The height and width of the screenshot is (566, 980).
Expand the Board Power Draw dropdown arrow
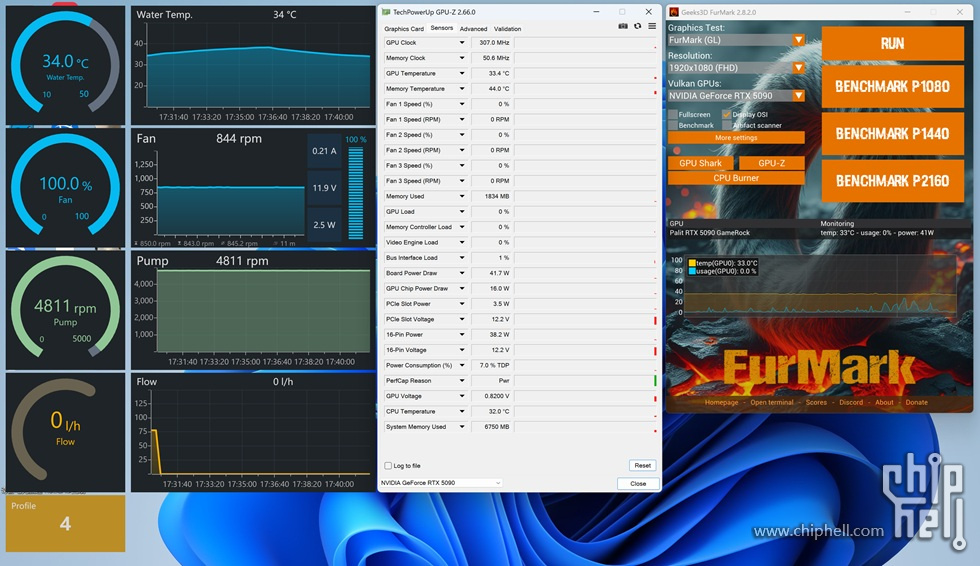[x=462, y=273]
